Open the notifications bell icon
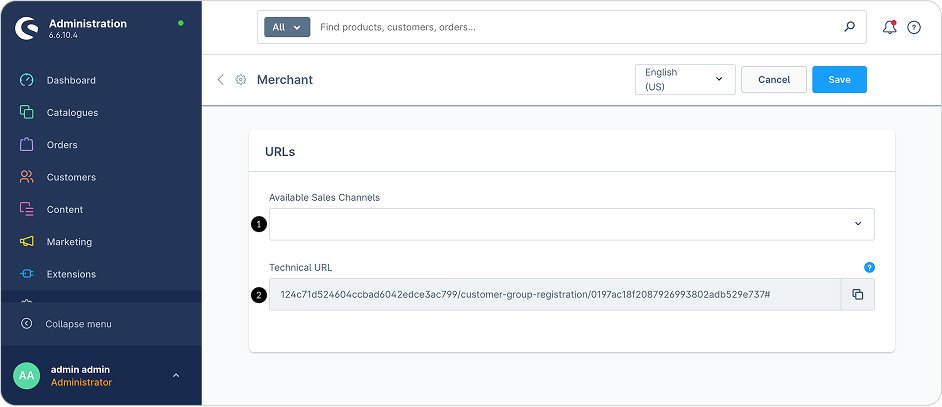The width and height of the screenshot is (942, 407). [889, 27]
